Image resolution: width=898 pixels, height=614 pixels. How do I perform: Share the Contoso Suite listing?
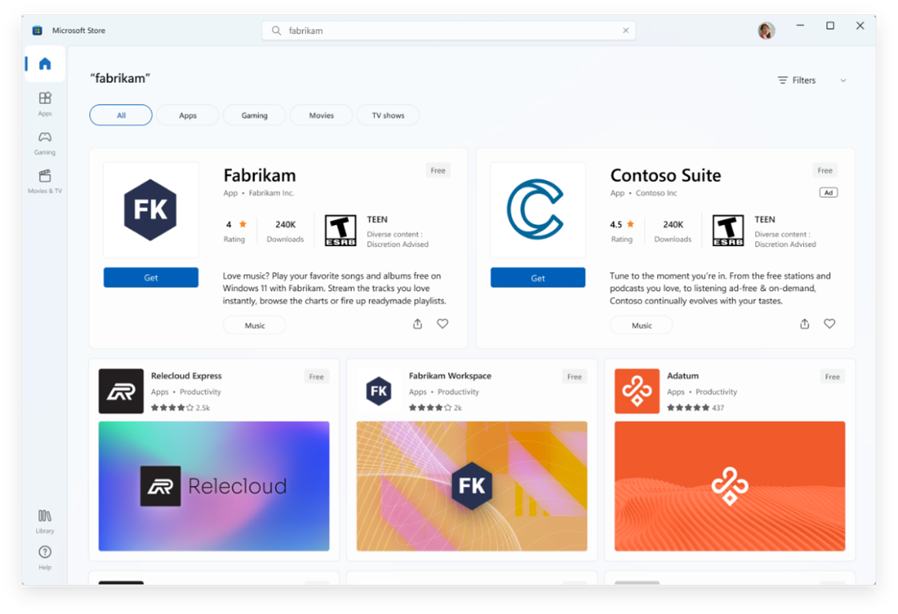[x=805, y=324]
